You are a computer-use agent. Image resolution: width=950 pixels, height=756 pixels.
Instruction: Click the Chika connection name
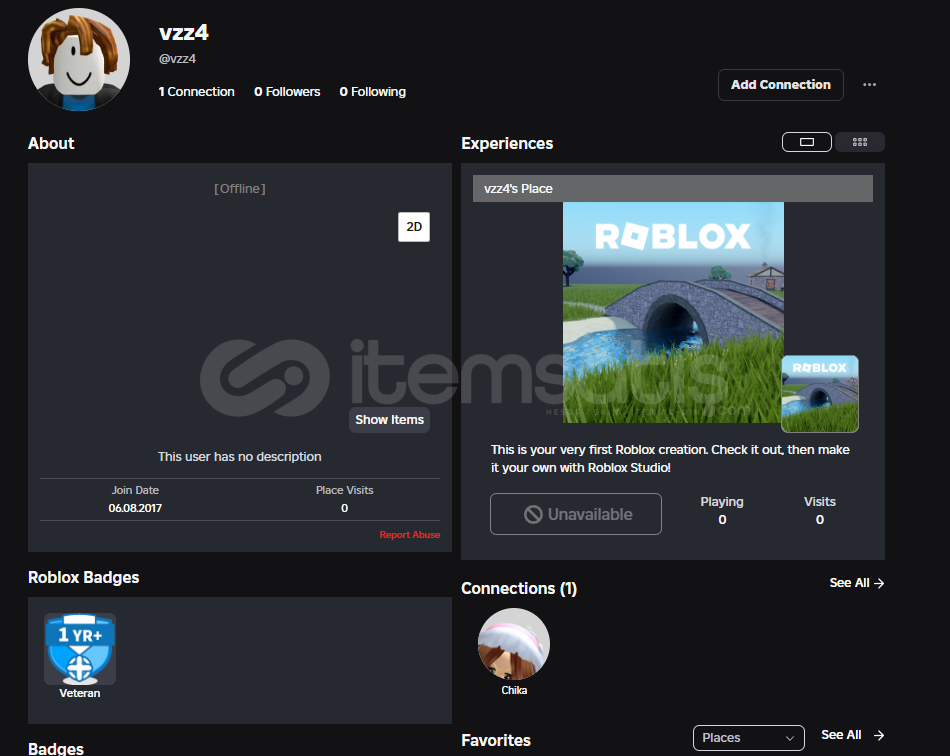click(x=514, y=690)
